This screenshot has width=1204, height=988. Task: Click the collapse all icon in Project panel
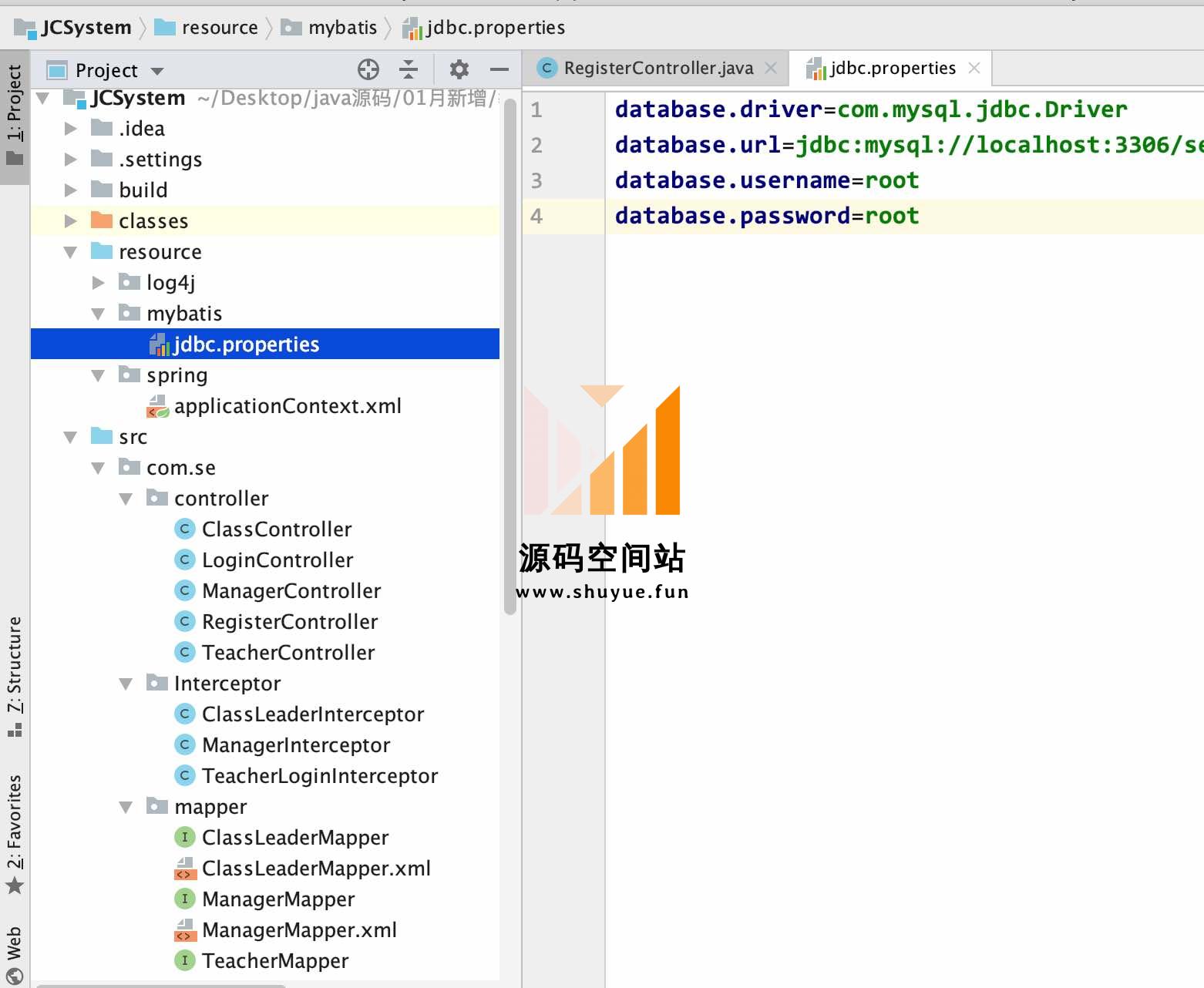click(x=409, y=69)
